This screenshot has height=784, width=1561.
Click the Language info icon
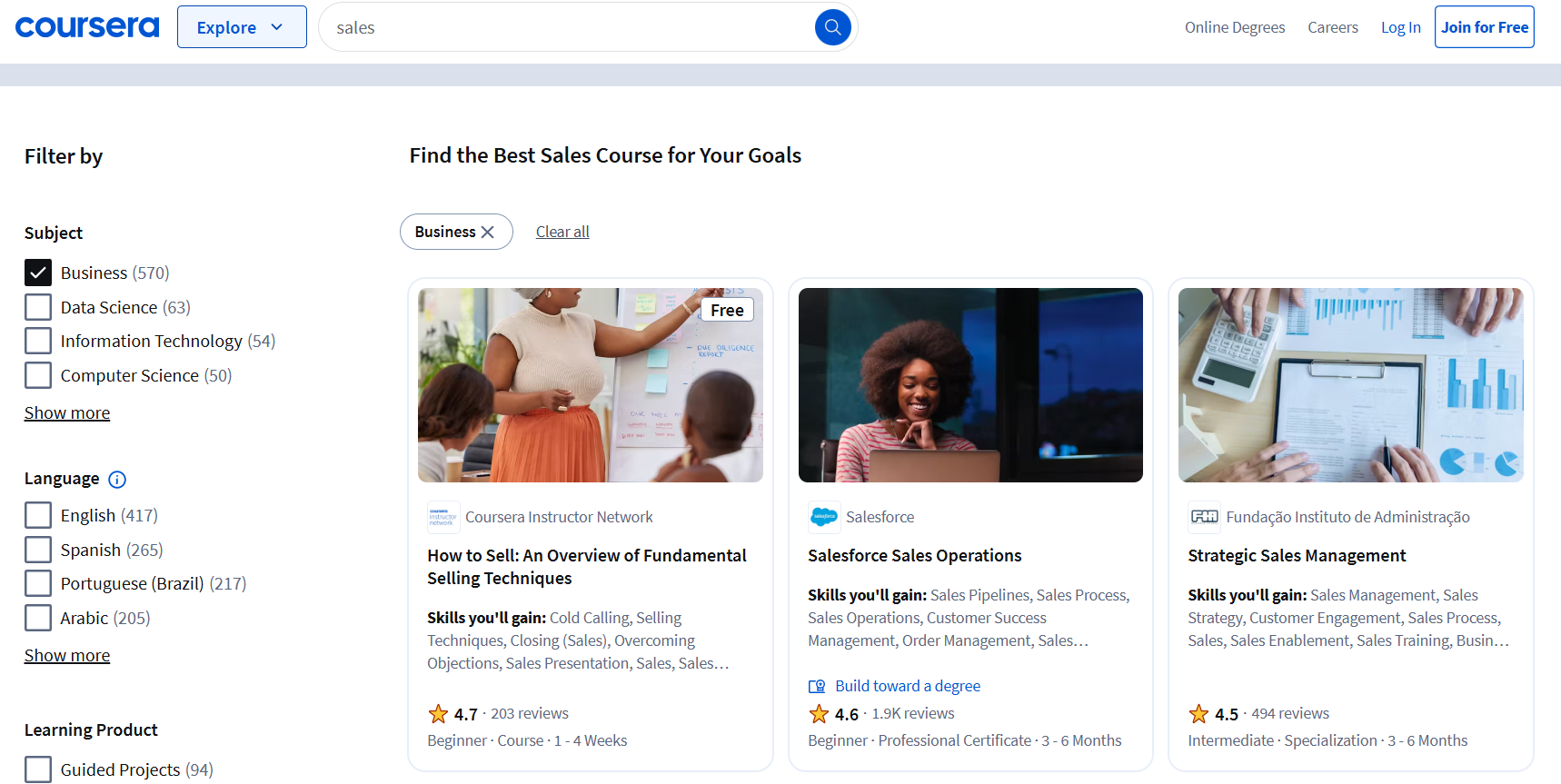point(117,480)
